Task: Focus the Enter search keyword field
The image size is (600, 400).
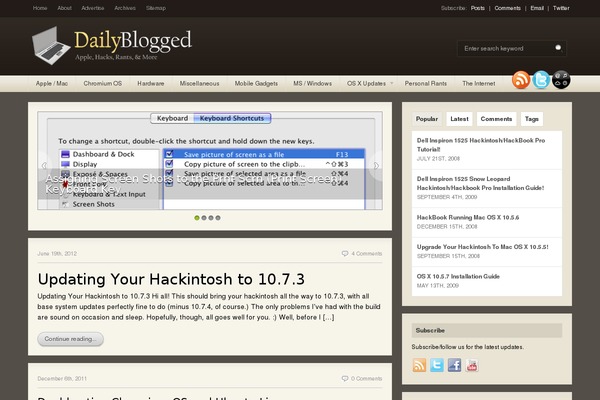Action: pyautogui.click(x=506, y=48)
